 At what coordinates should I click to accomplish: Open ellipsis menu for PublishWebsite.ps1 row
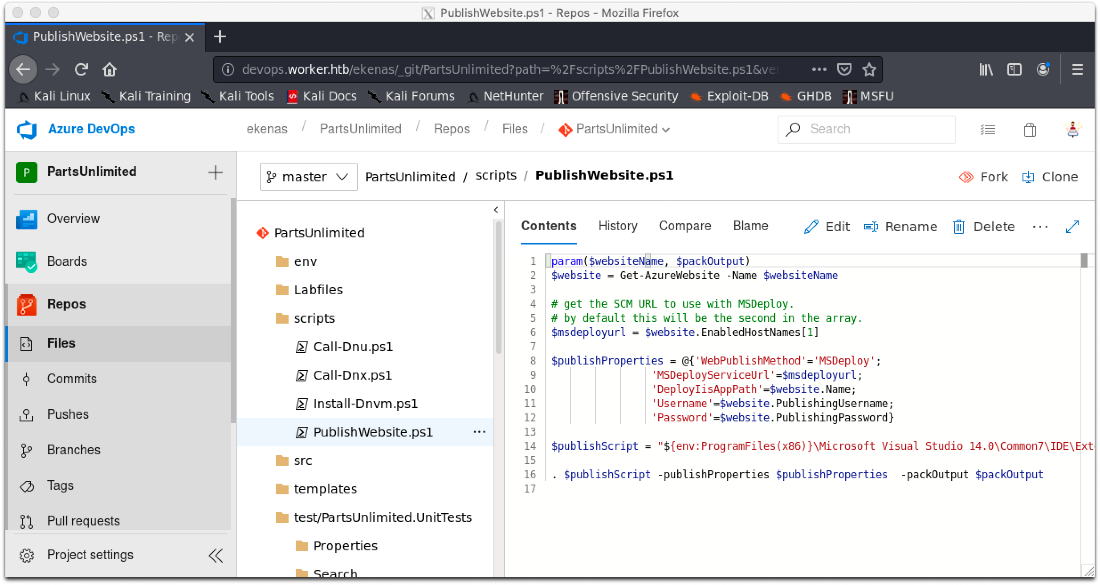(x=479, y=432)
